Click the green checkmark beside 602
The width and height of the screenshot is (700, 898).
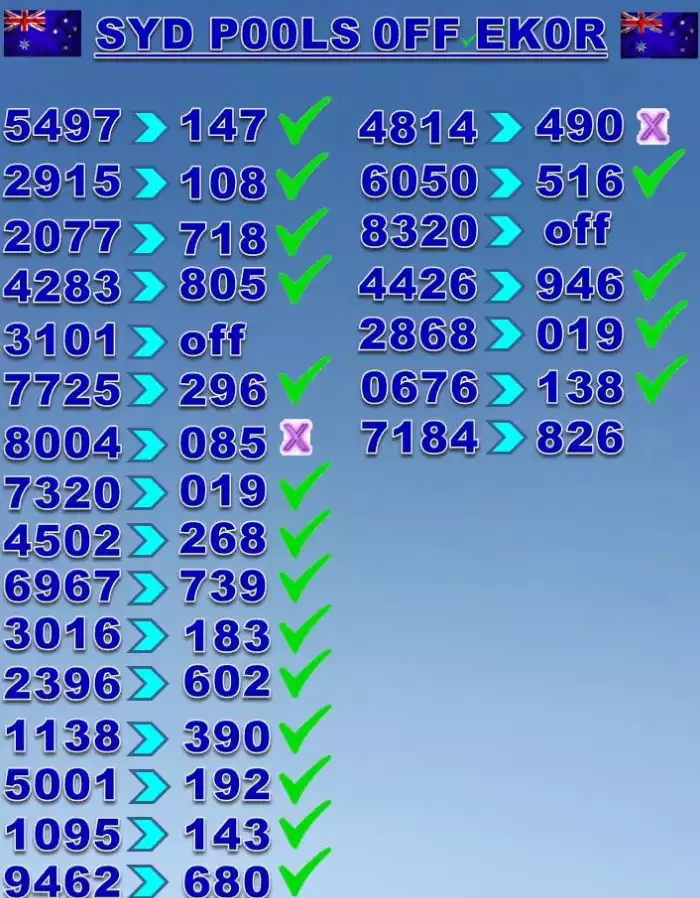click(x=305, y=674)
